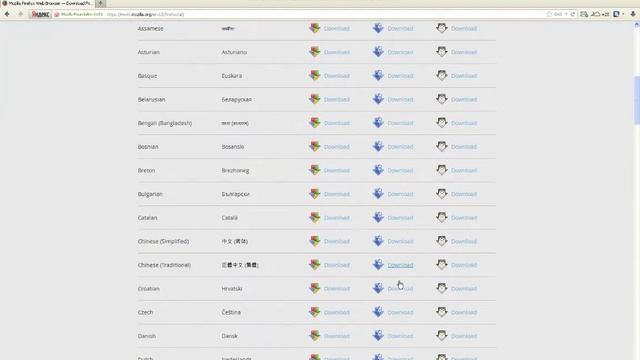The width and height of the screenshot is (640, 360).
Task: Click Windows Download link for Breton
Action: [x=337, y=171]
